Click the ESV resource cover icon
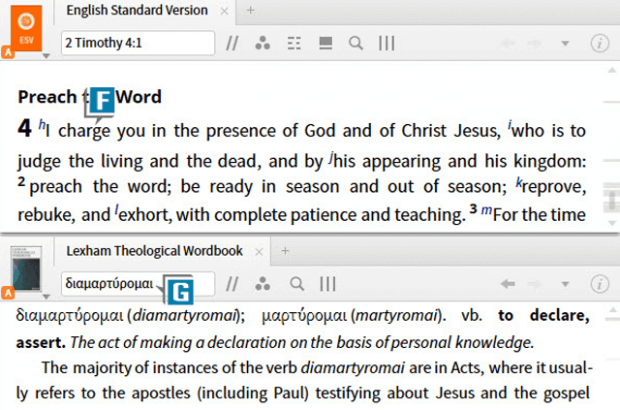The width and height of the screenshot is (620, 410). (26, 28)
